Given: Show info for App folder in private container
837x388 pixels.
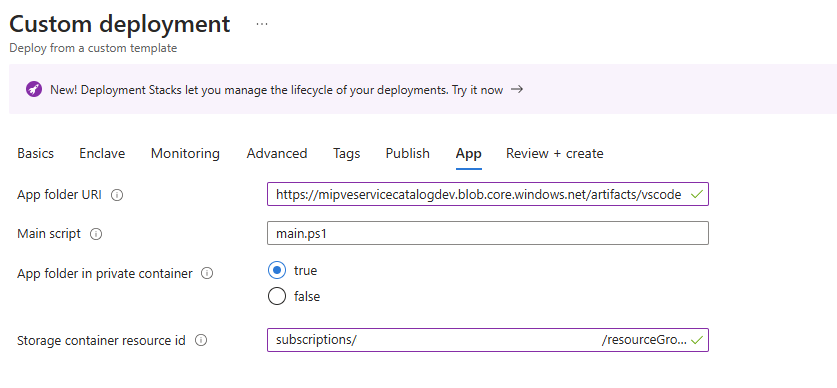Looking at the screenshot, I should pyautogui.click(x=207, y=273).
